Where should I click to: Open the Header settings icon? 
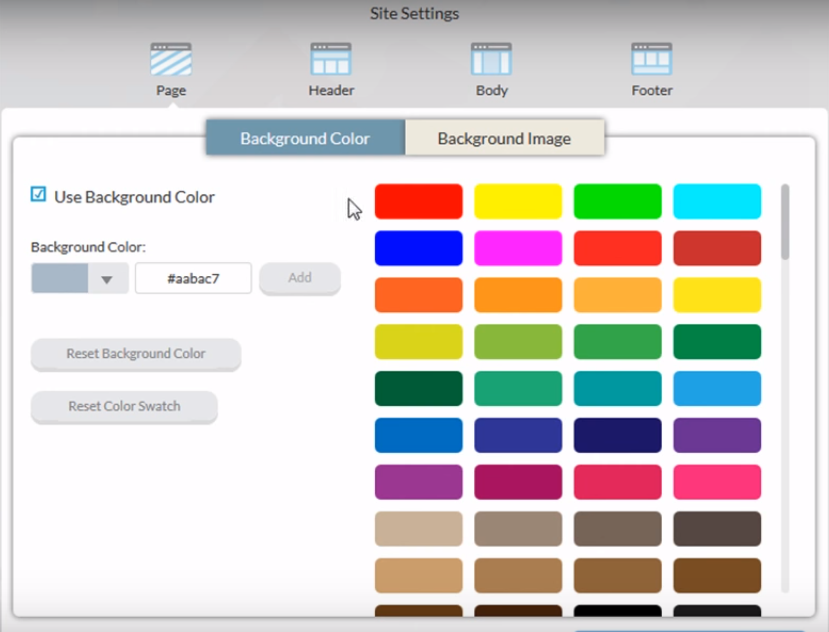(x=331, y=61)
